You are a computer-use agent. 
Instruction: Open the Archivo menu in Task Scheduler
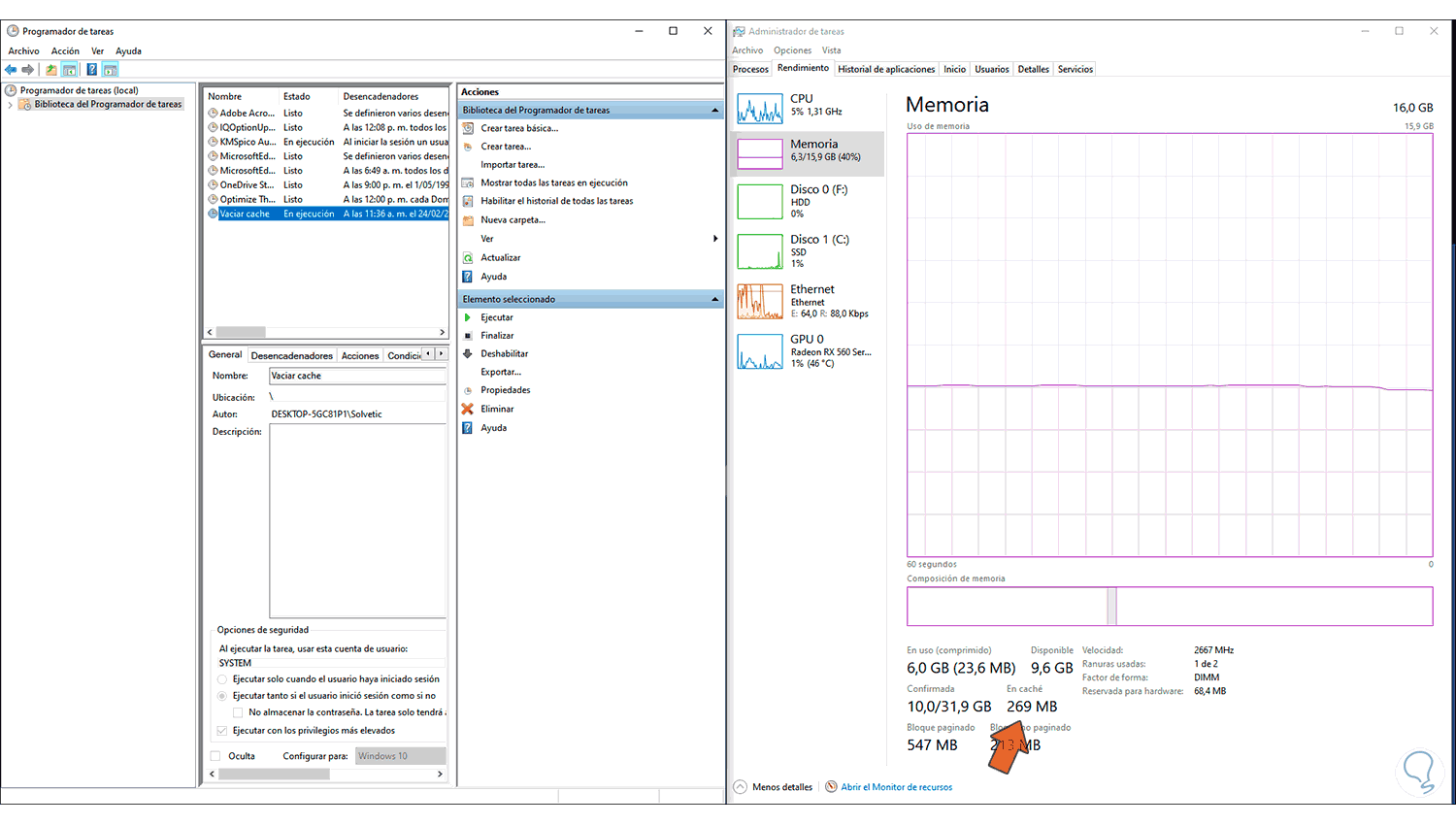pos(24,51)
